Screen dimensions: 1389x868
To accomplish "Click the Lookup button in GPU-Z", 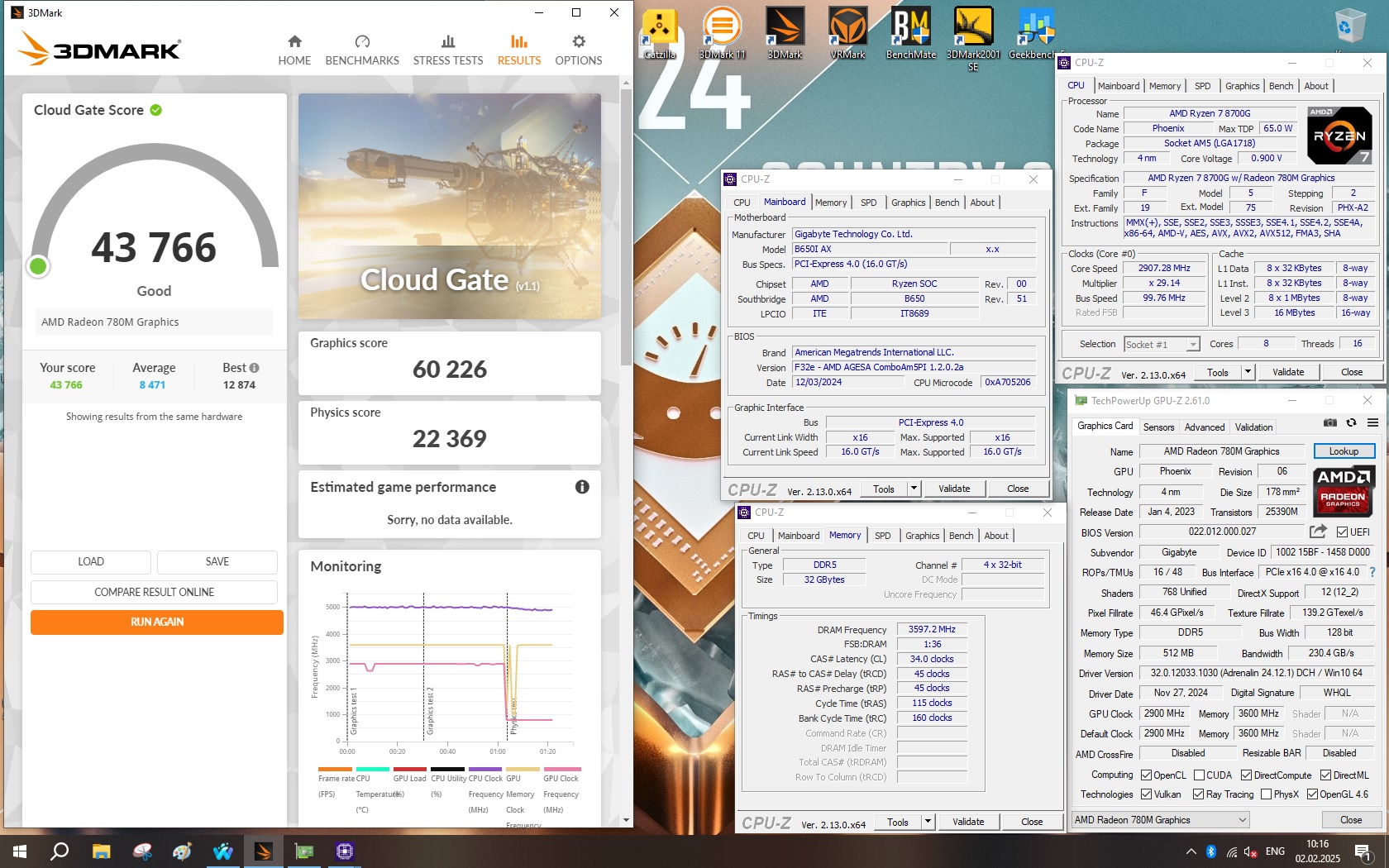I will 1344,451.
